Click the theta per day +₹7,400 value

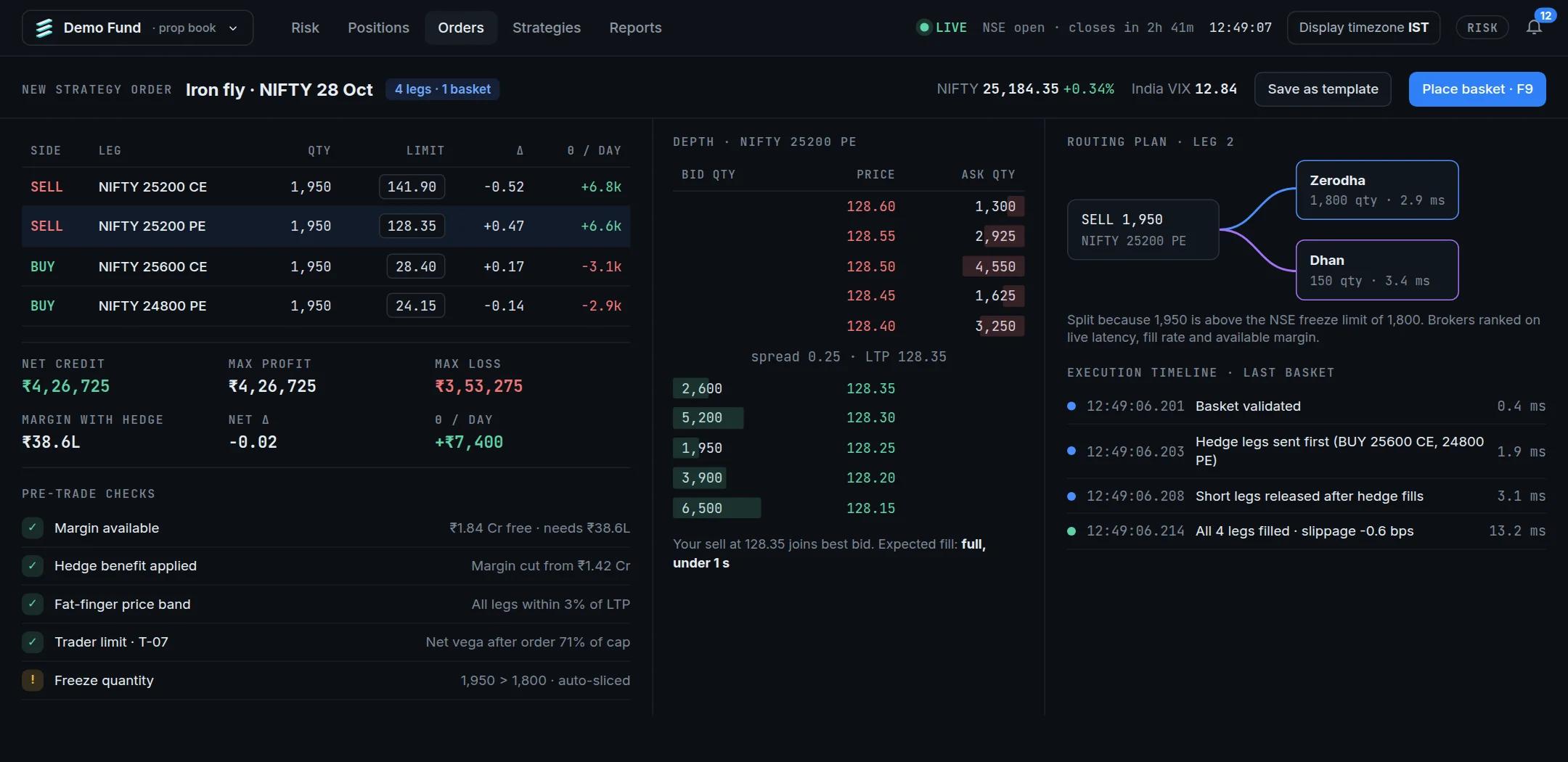pos(469,442)
